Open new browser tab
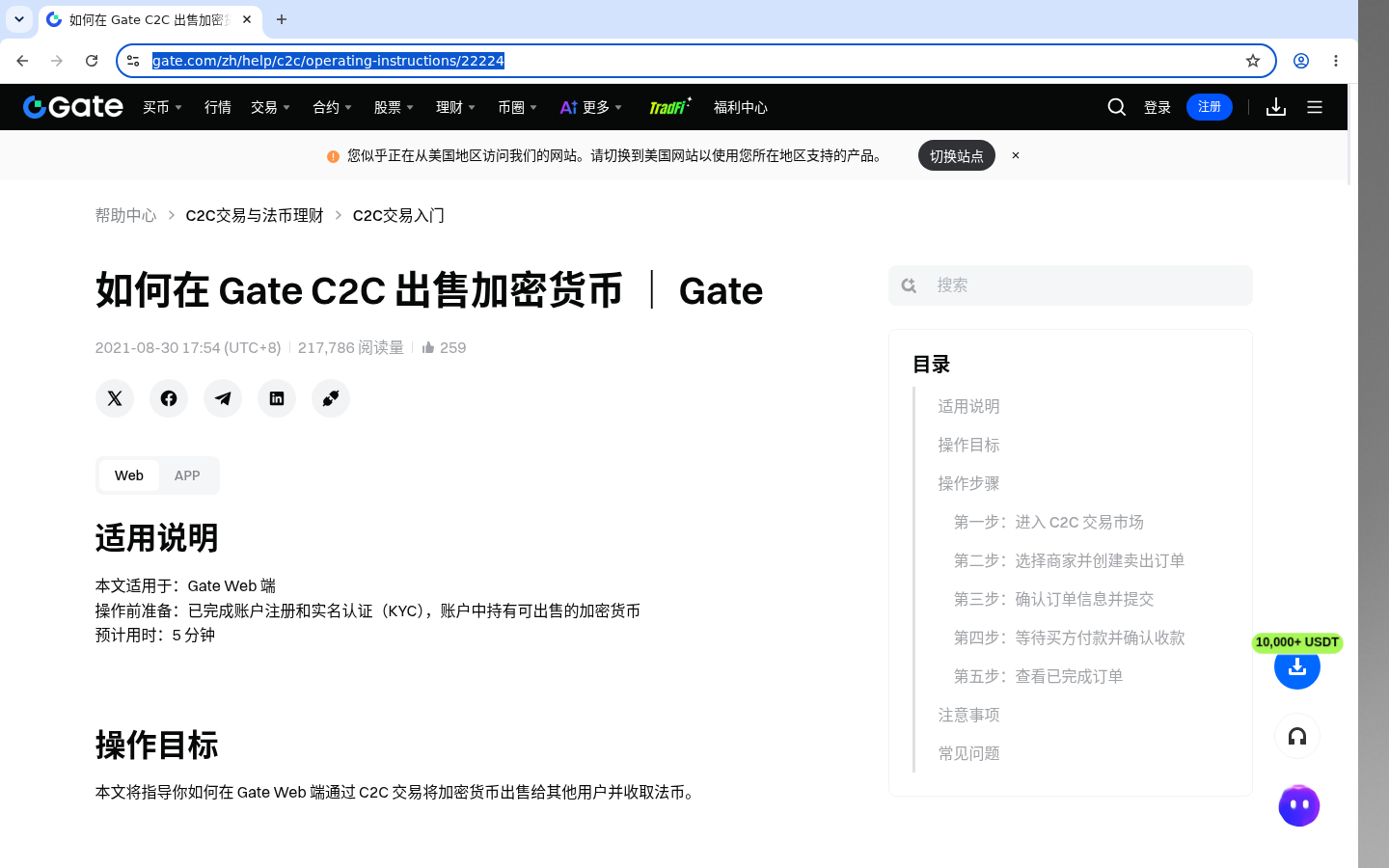The image size is (1389, 868). (282, 19)
